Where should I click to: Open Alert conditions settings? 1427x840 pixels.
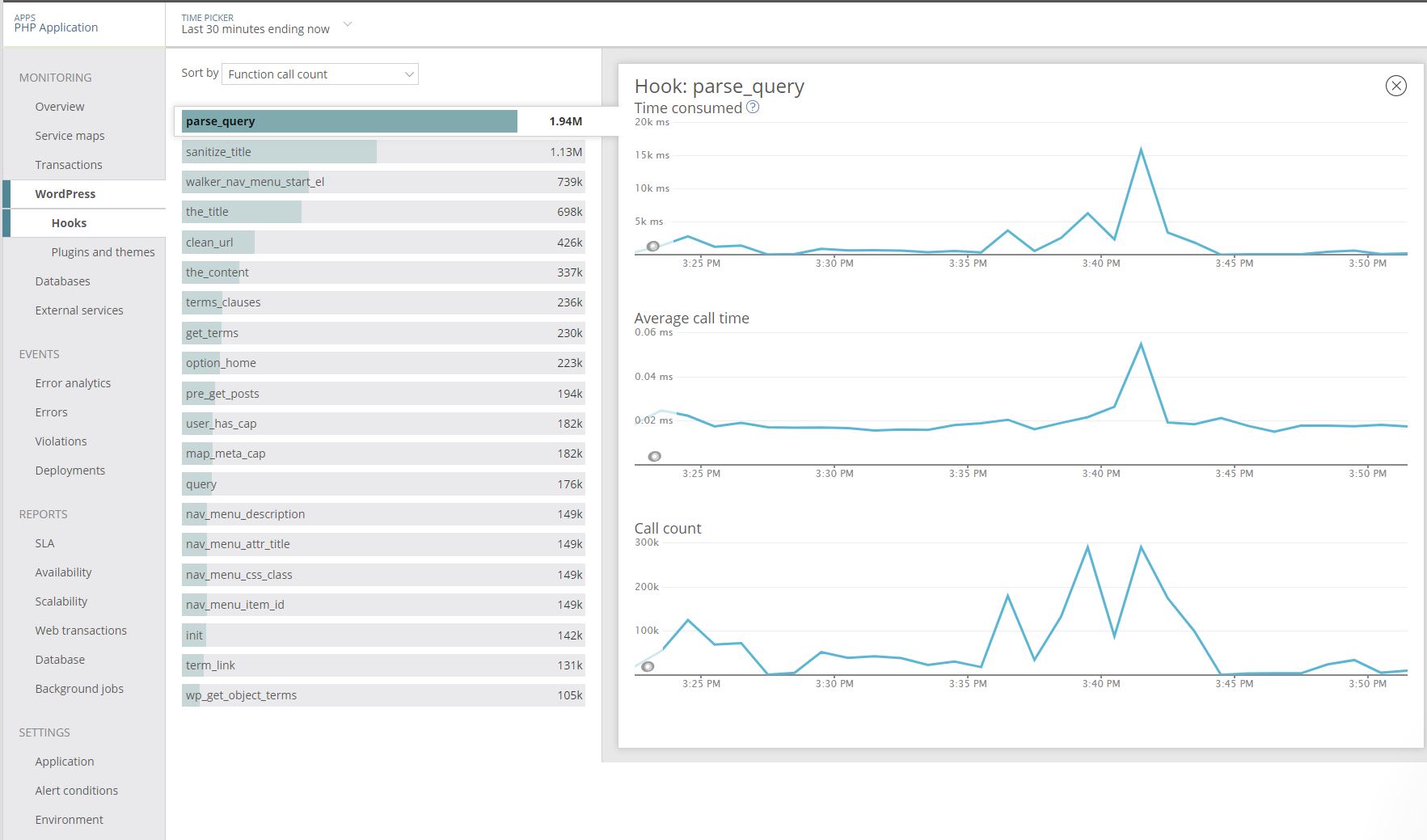click(76, 791)
